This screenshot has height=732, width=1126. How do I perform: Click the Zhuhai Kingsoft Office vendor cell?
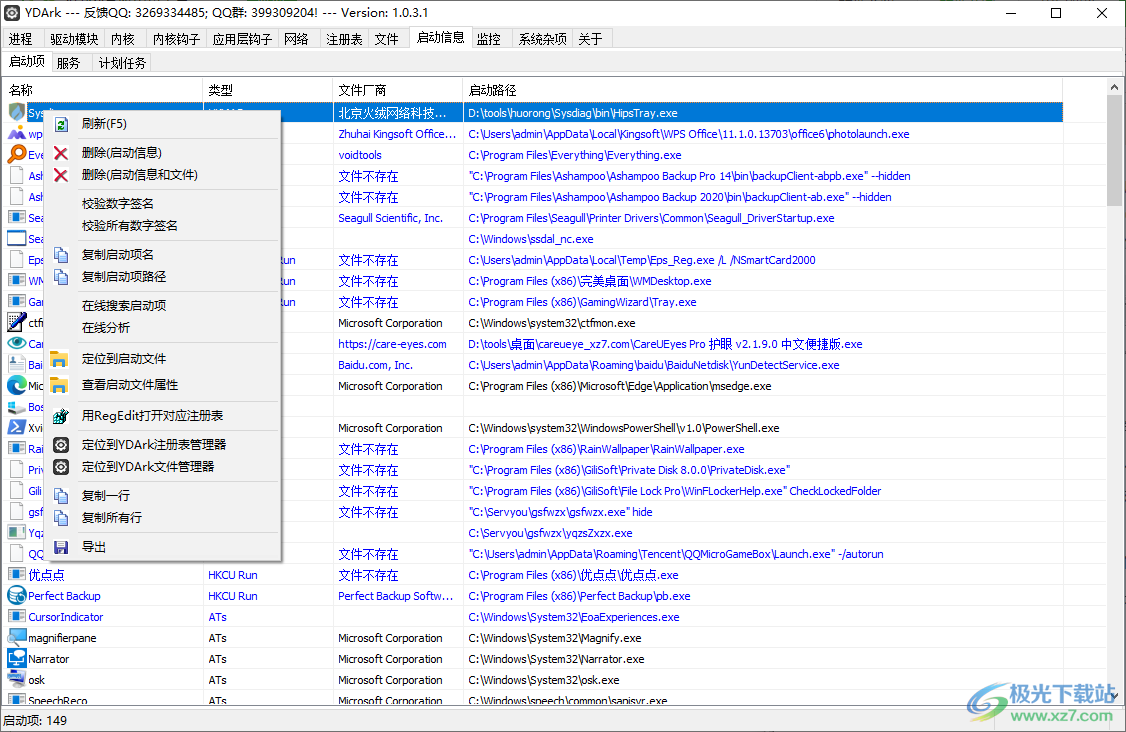[x=397, y=134]
